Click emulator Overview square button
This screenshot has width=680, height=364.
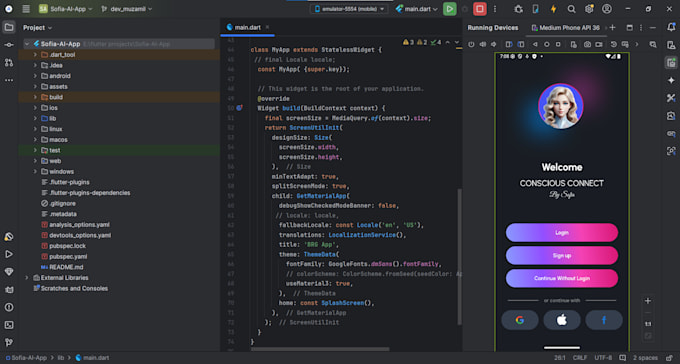click(x=558, y=44)
